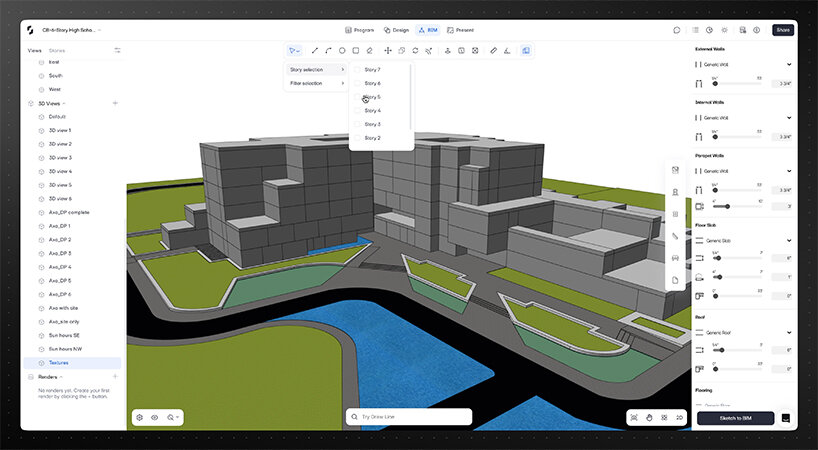Select the eraser tool
The width and height of the screenshot is (818, 450).
click(369, 50)
